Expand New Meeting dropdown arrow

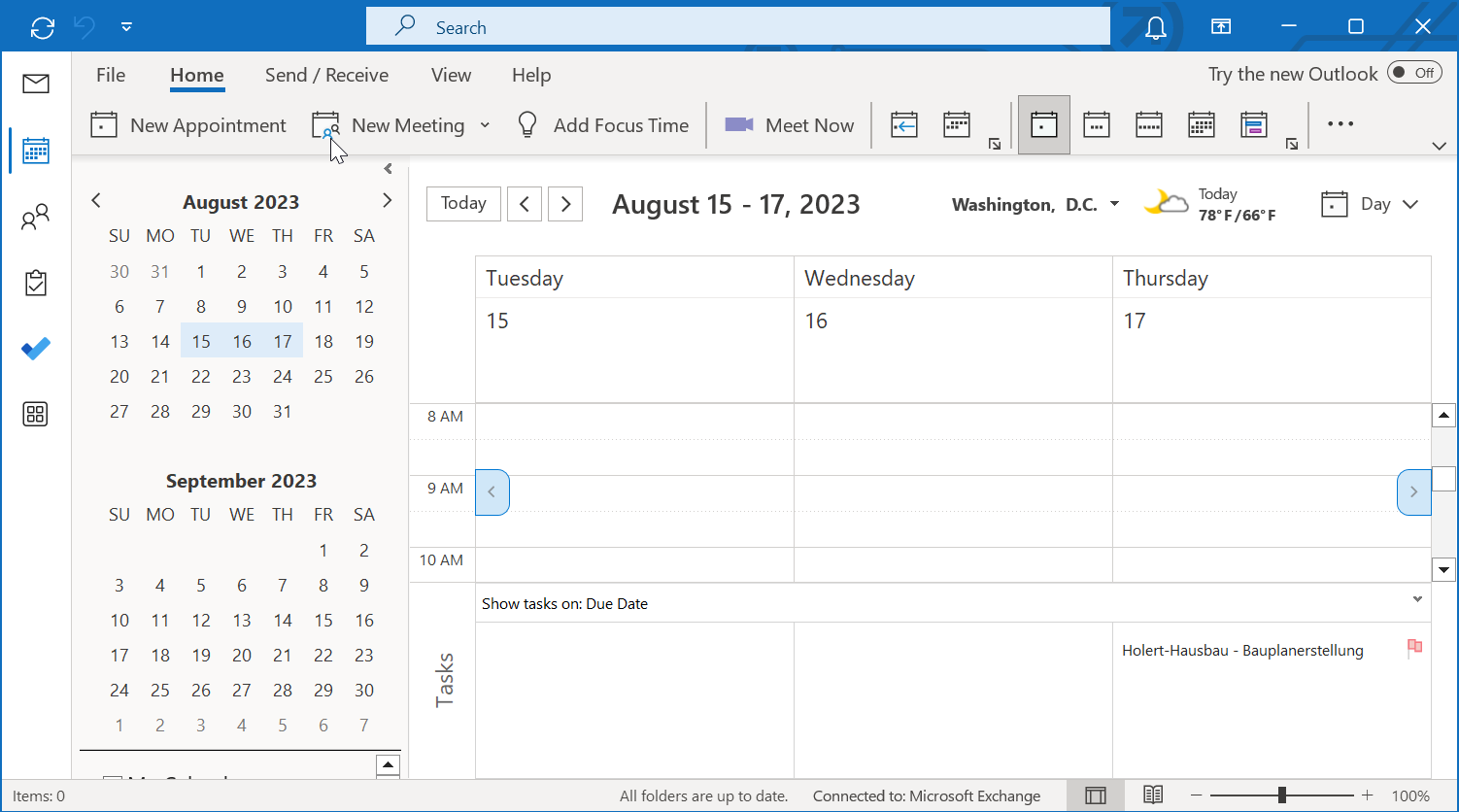coord(485,125)
